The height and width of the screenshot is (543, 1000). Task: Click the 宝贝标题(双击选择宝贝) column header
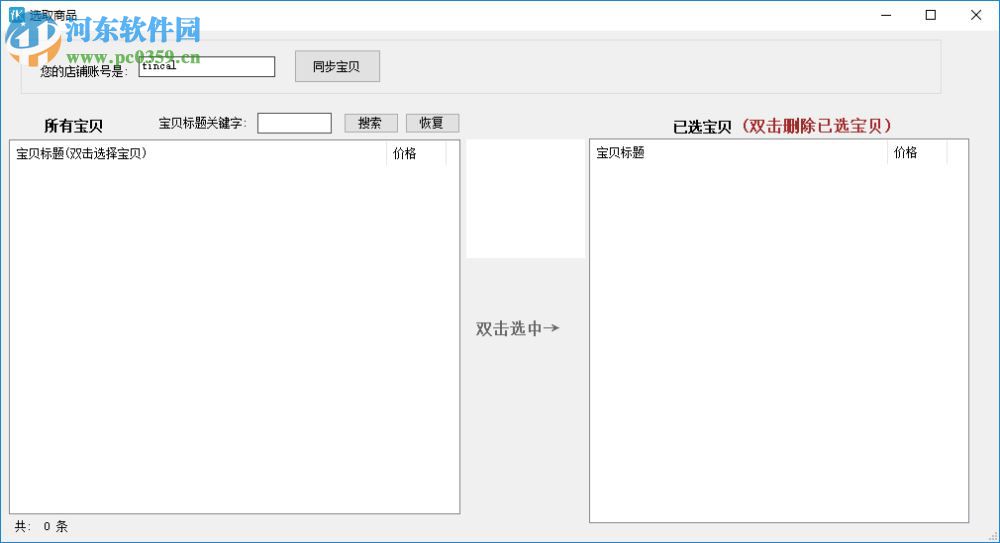point(198,154)
